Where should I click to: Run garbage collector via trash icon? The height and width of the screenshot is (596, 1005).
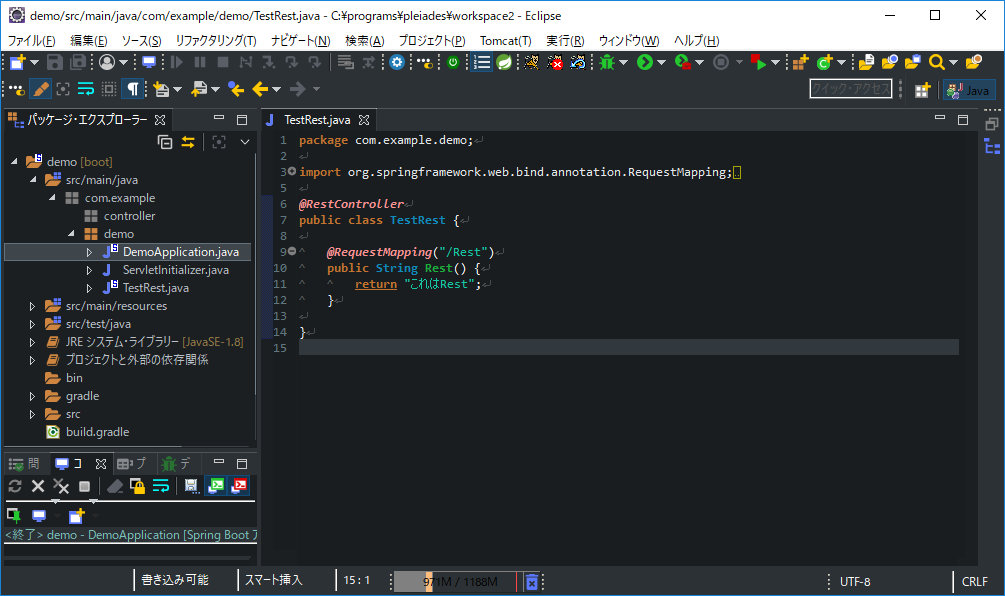click(532, 581)
